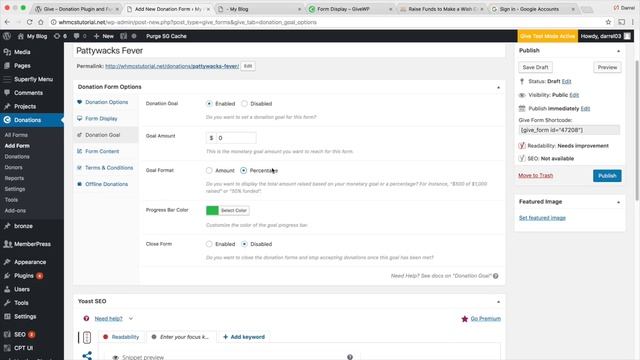The height and width of the screenshot is (360, 640).
Task: Set Donation Goal to Enabled
Action: [x=209, y=104]
